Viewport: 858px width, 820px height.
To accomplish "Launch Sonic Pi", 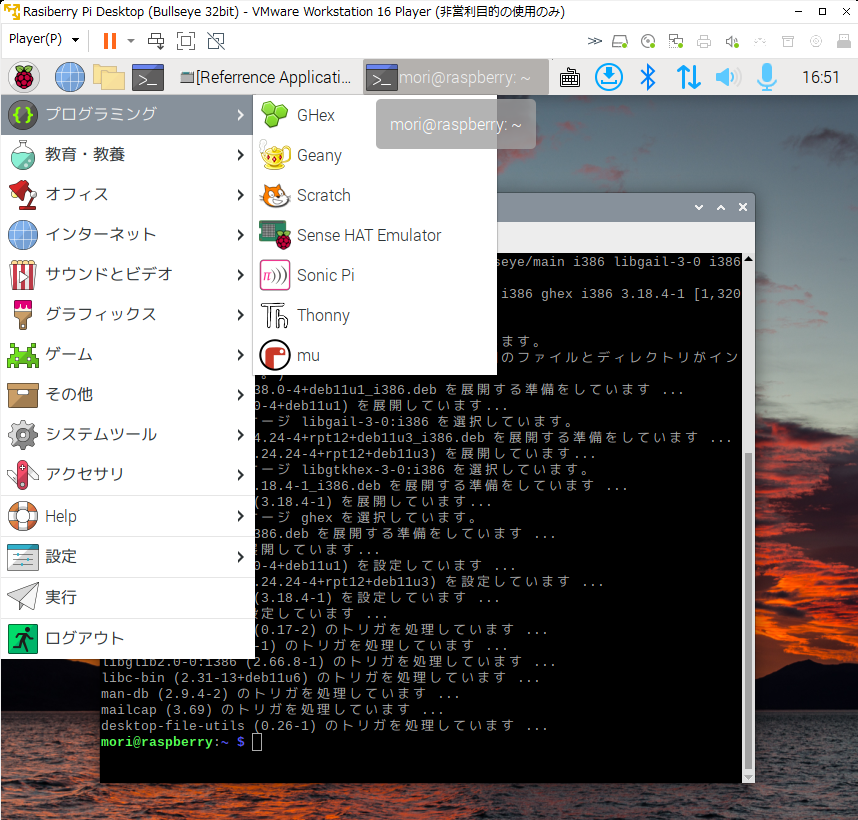I will [375, 275].
